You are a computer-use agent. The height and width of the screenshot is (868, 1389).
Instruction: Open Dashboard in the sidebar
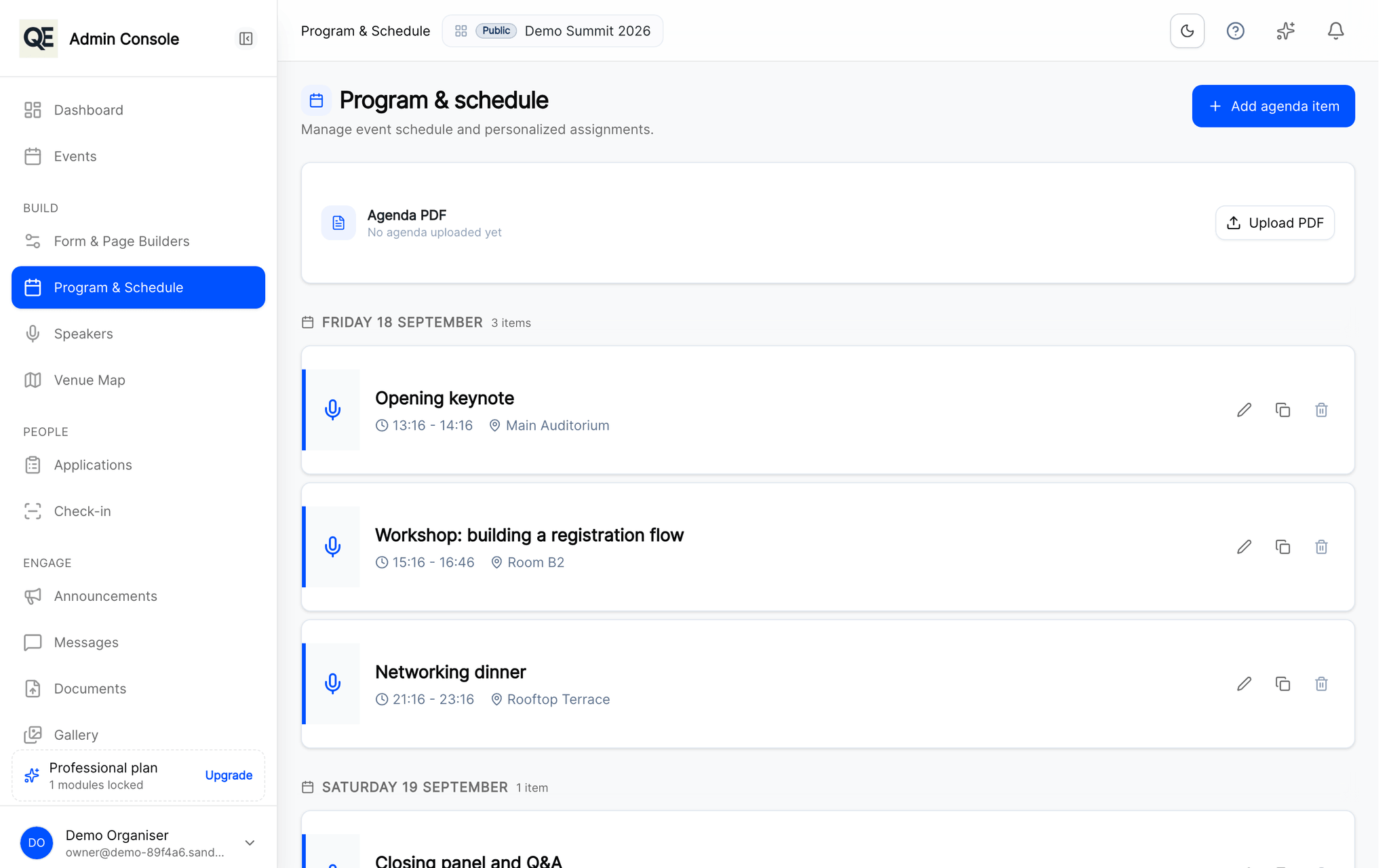138,110
